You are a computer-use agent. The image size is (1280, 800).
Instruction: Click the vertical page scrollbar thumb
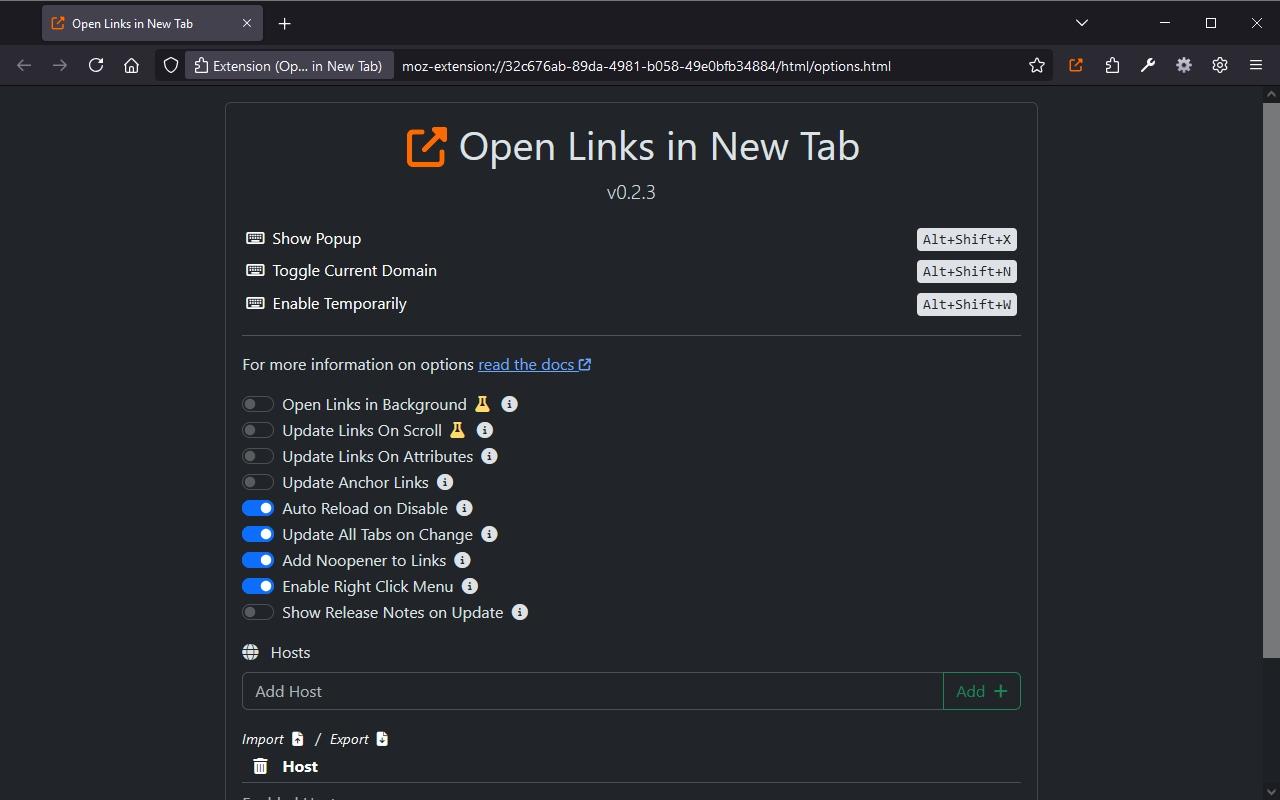pyautogui.click(x=1271, y=380)
